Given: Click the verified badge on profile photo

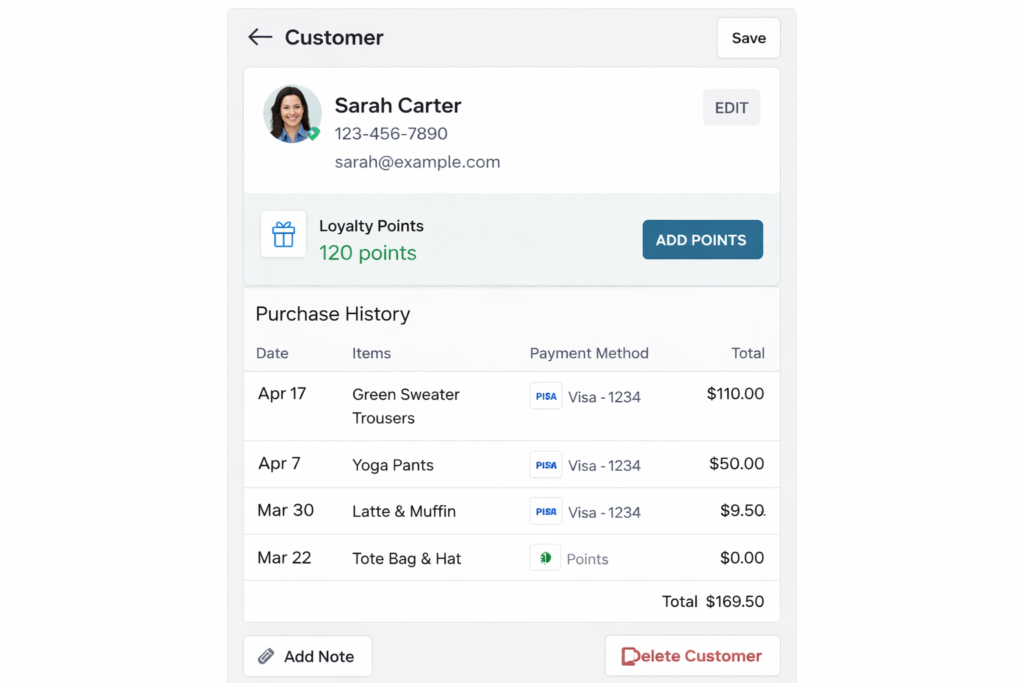Looking at the screenshot, I should [x=313, y=133].
